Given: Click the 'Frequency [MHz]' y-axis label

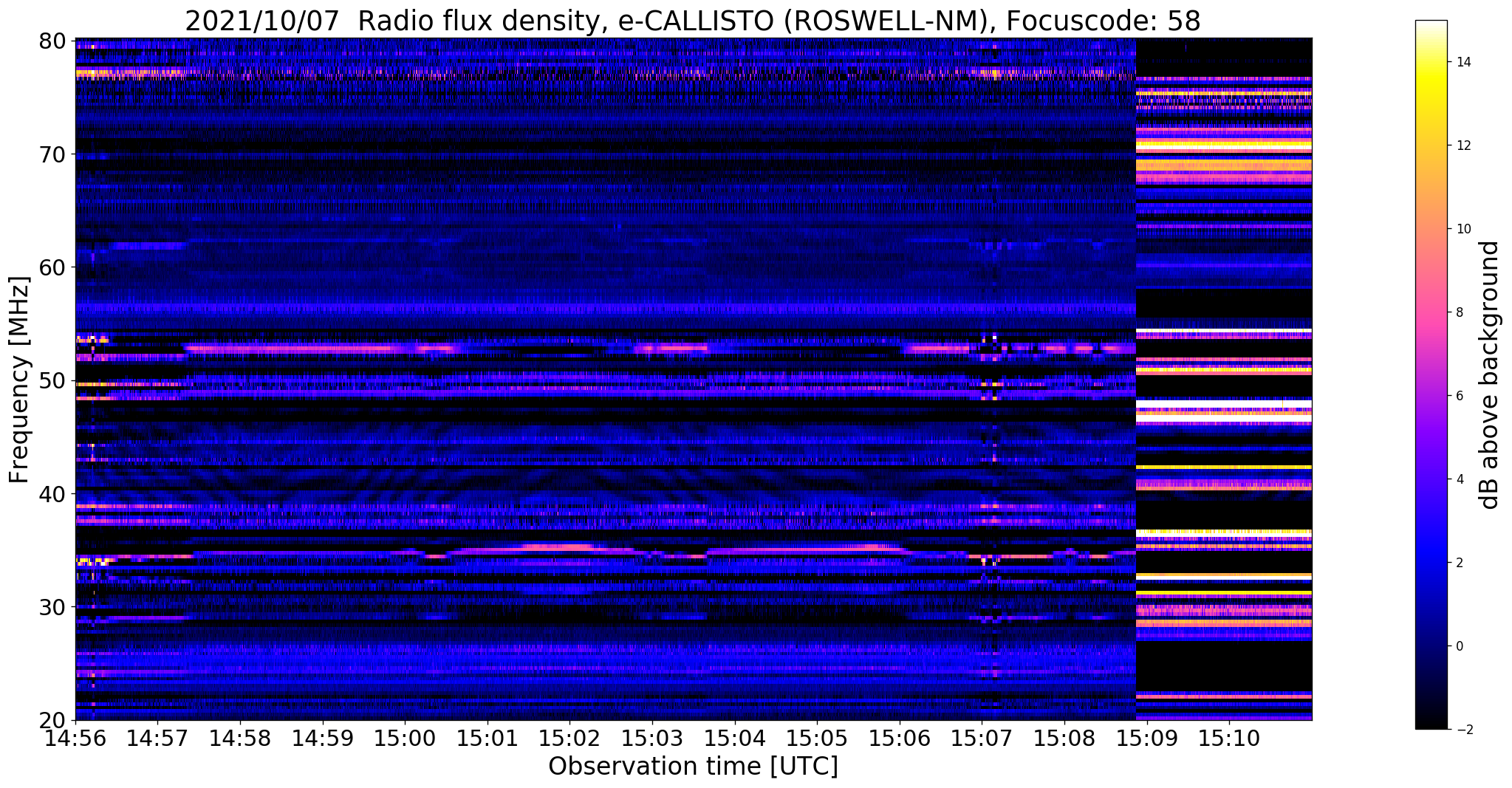Looking at the screenshot, I should [x=19, y=380].
